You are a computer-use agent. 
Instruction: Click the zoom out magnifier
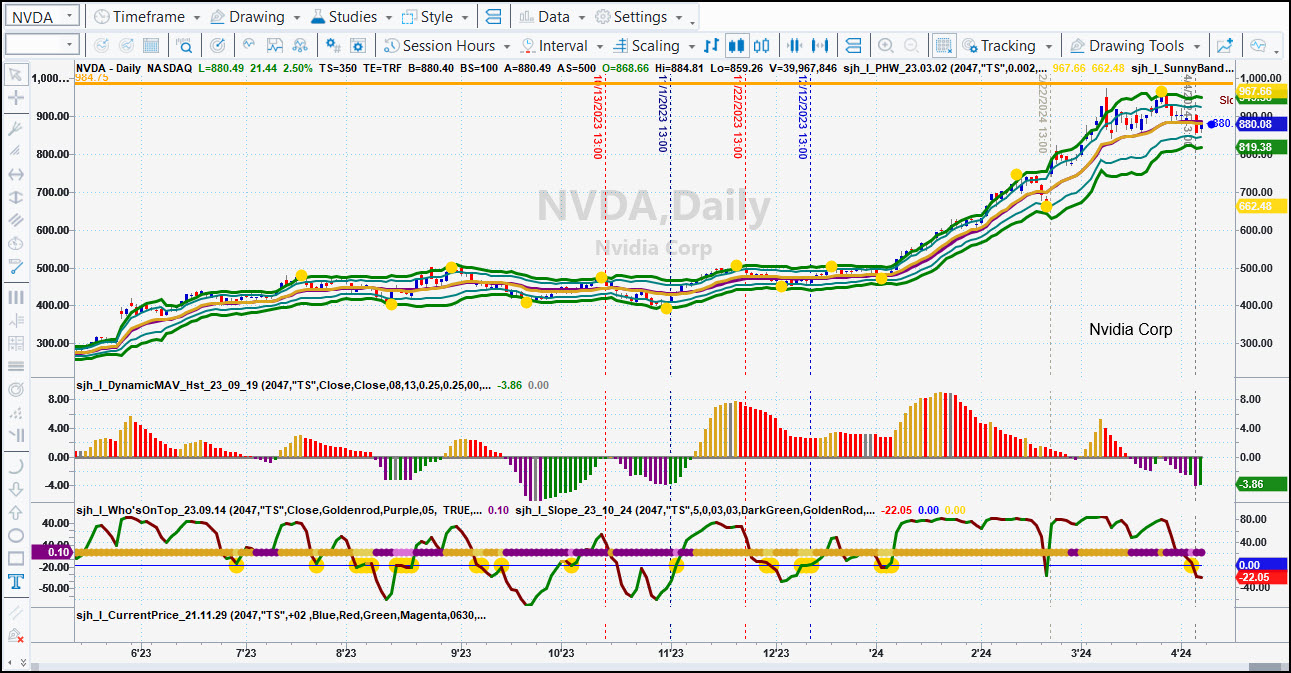tap(912, 46)
